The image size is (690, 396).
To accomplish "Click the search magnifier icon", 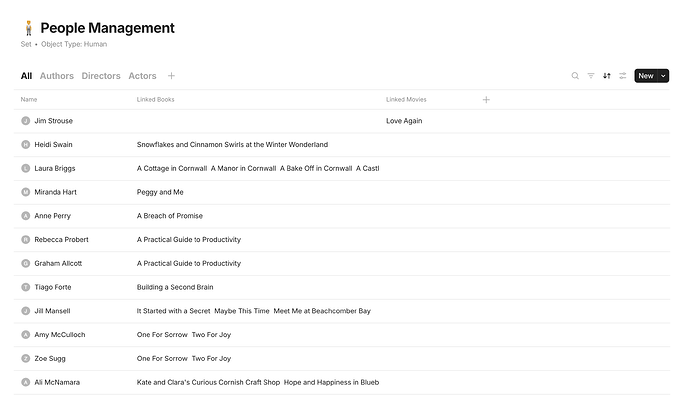I will click(575, 76).
